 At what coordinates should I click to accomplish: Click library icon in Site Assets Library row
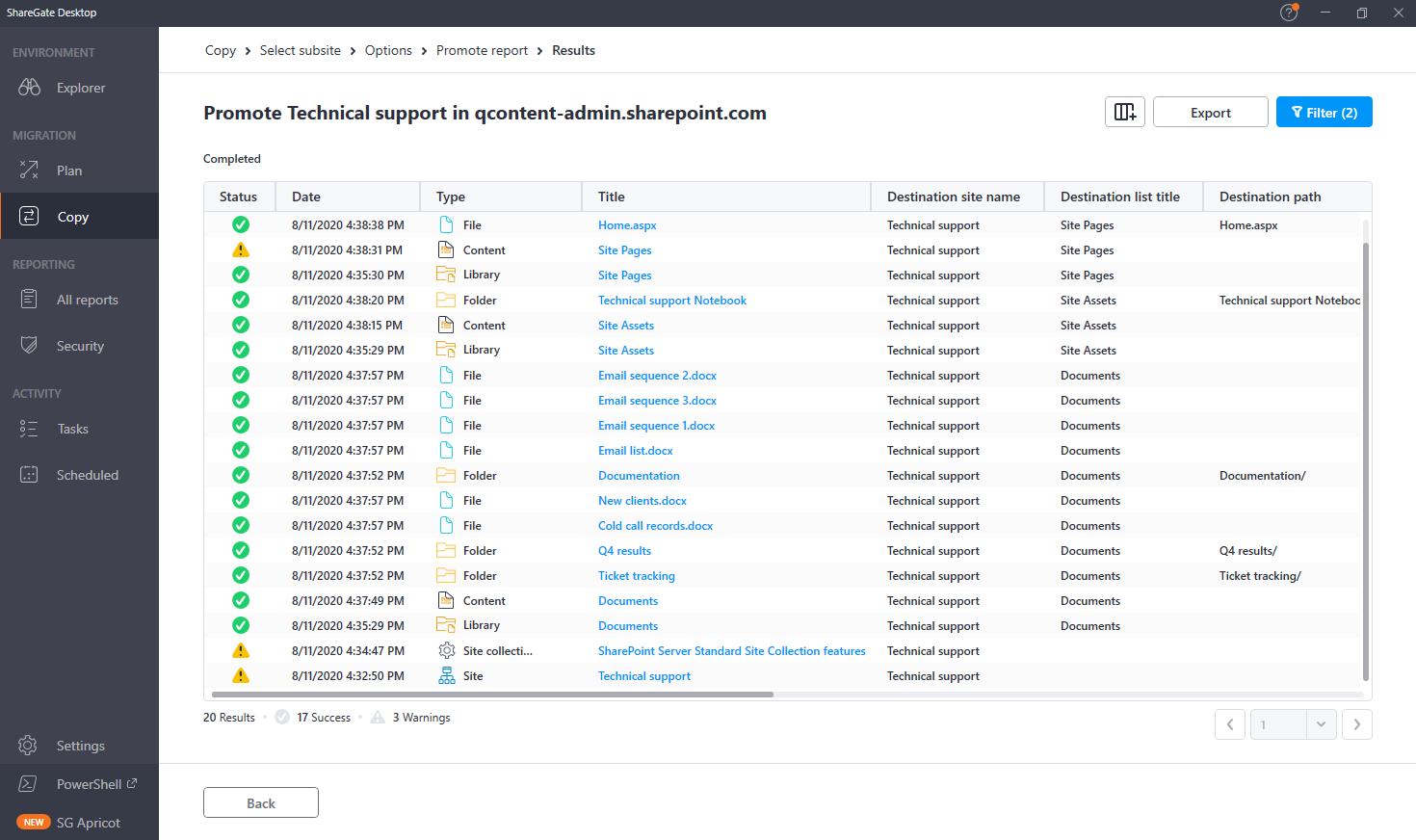click(446, 350)
